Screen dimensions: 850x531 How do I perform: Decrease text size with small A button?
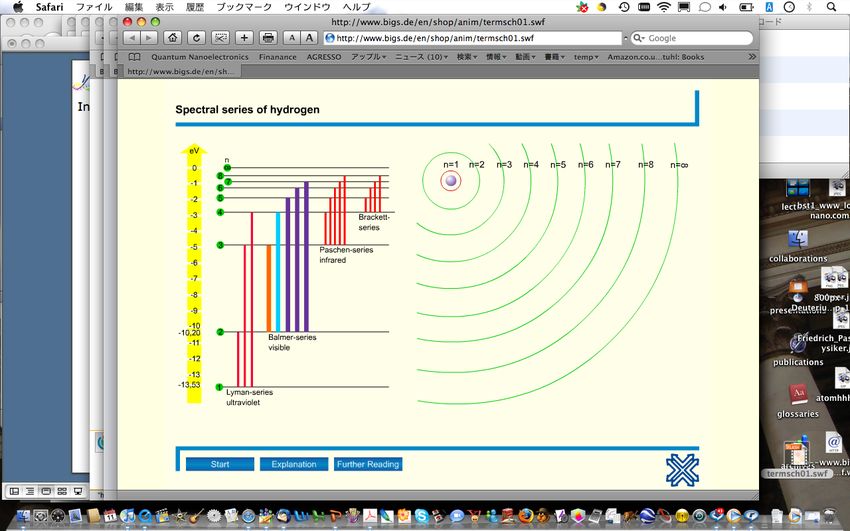tap(292, 38)
